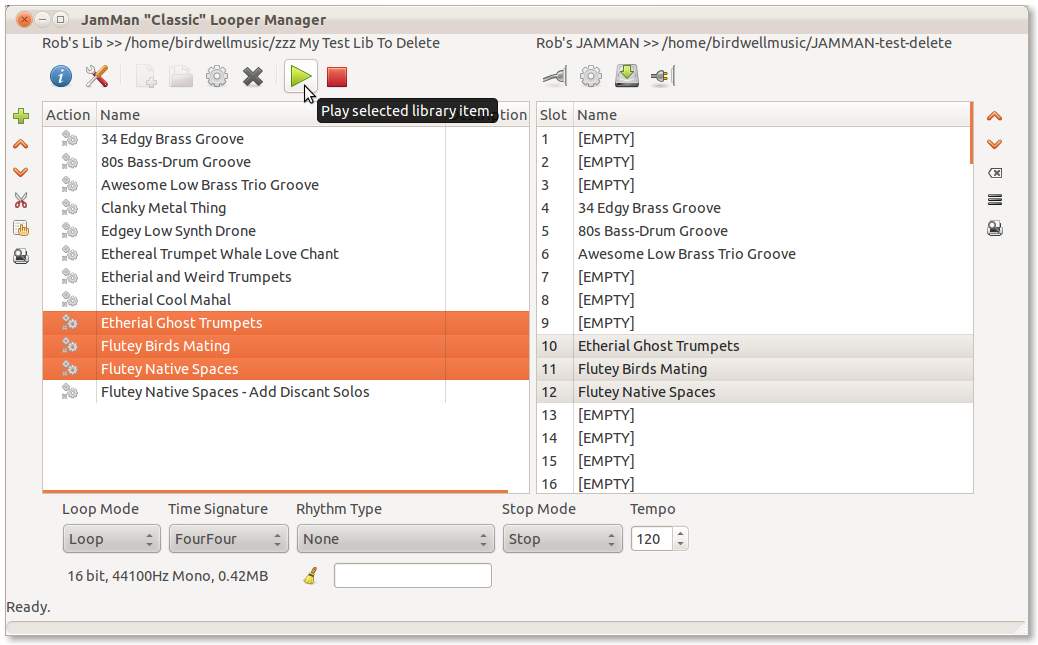1038x645 pixels.
Task: Open the Stop Mode dropdown
Action: (x=562, y=539)
